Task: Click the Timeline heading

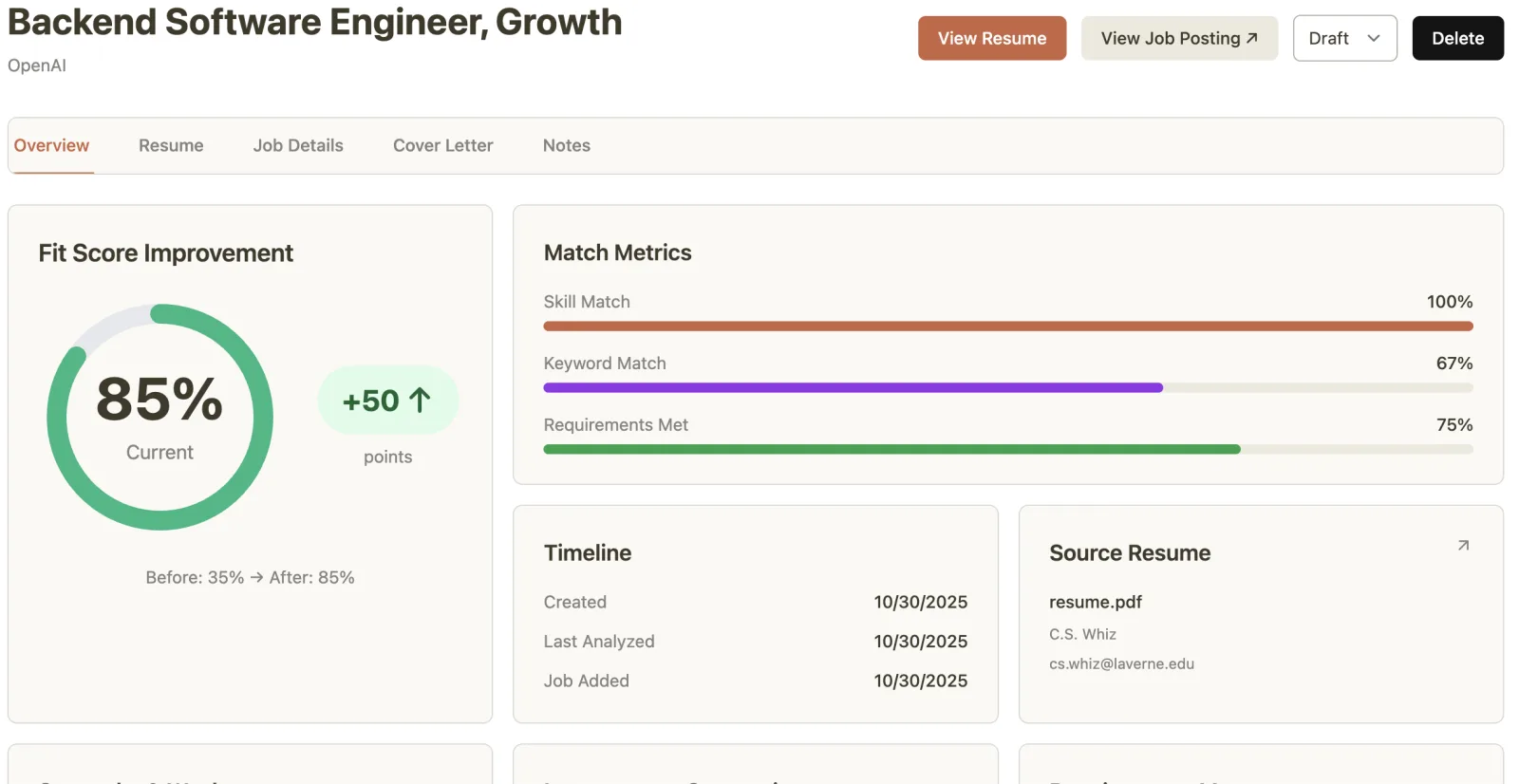Action: click(x=587, y=553)
